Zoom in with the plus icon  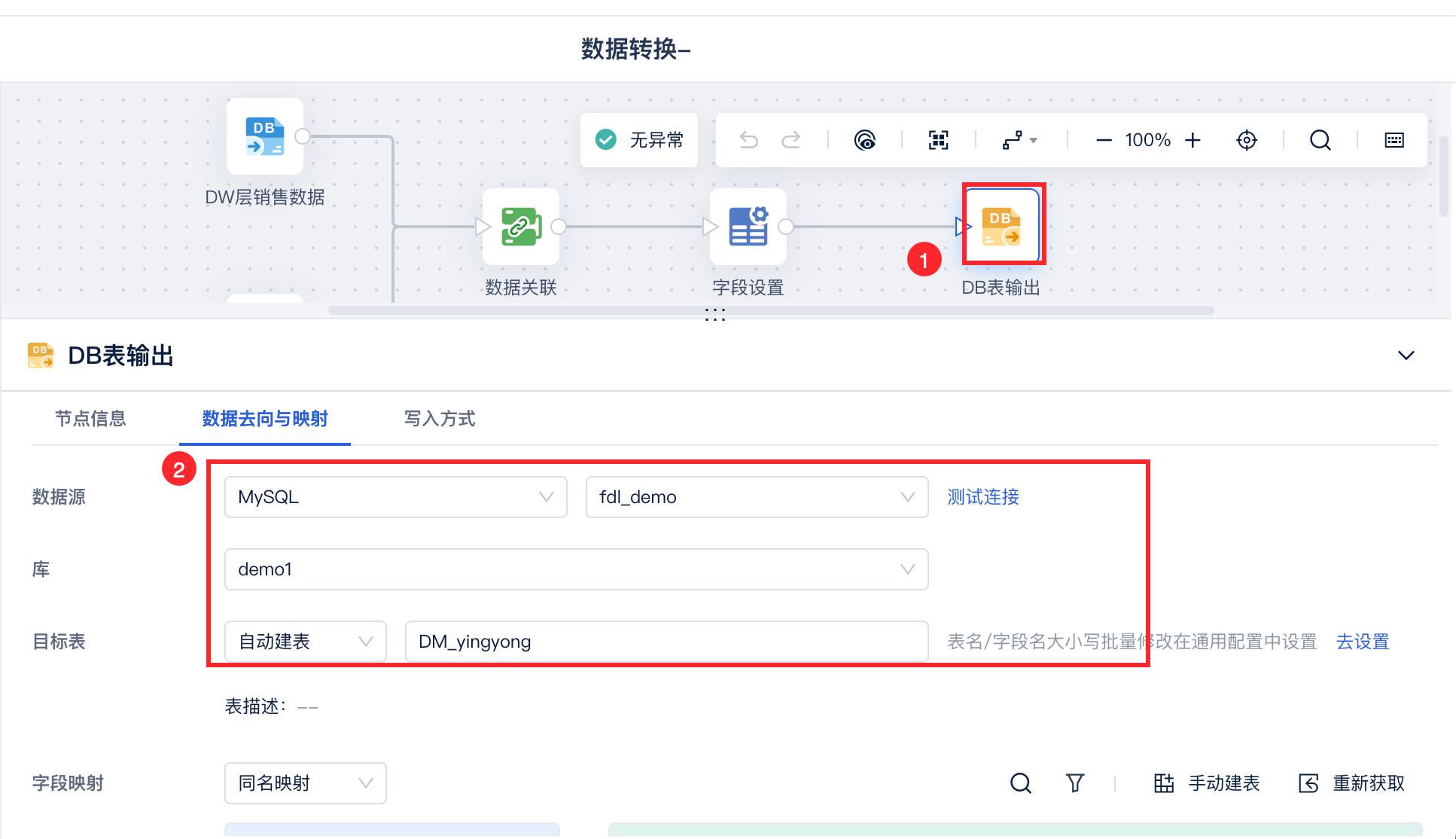point(1193,140)
